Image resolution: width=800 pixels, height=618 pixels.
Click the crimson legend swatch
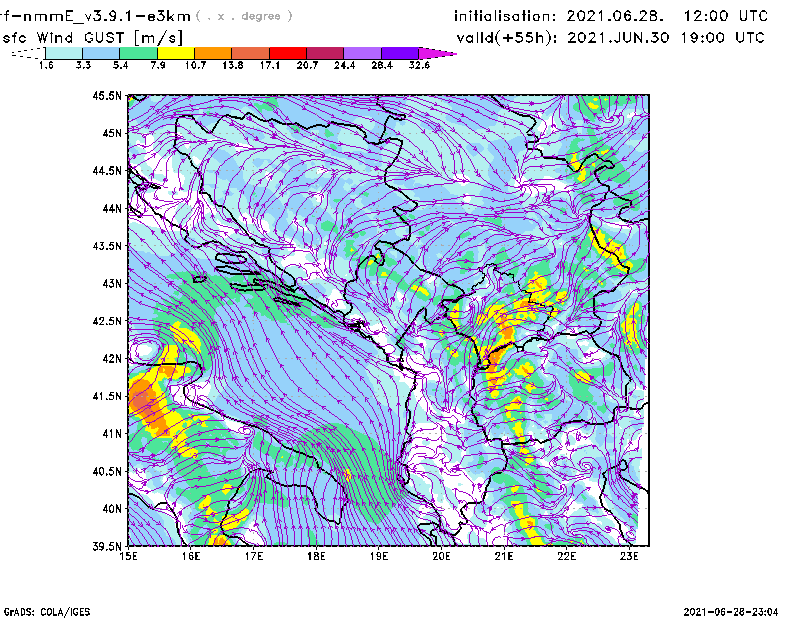325,53
